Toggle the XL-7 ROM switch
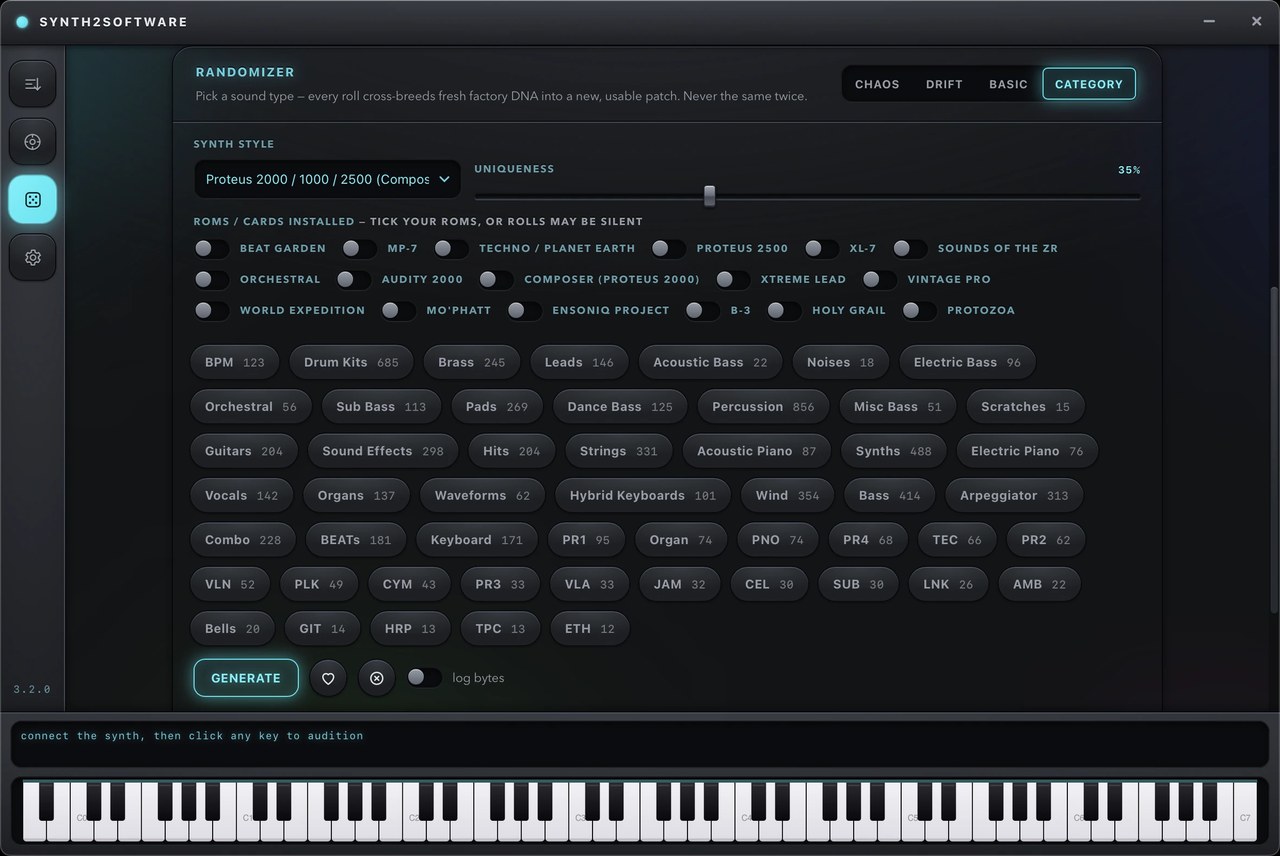The image size is (1280, 856). click(821, 248)
